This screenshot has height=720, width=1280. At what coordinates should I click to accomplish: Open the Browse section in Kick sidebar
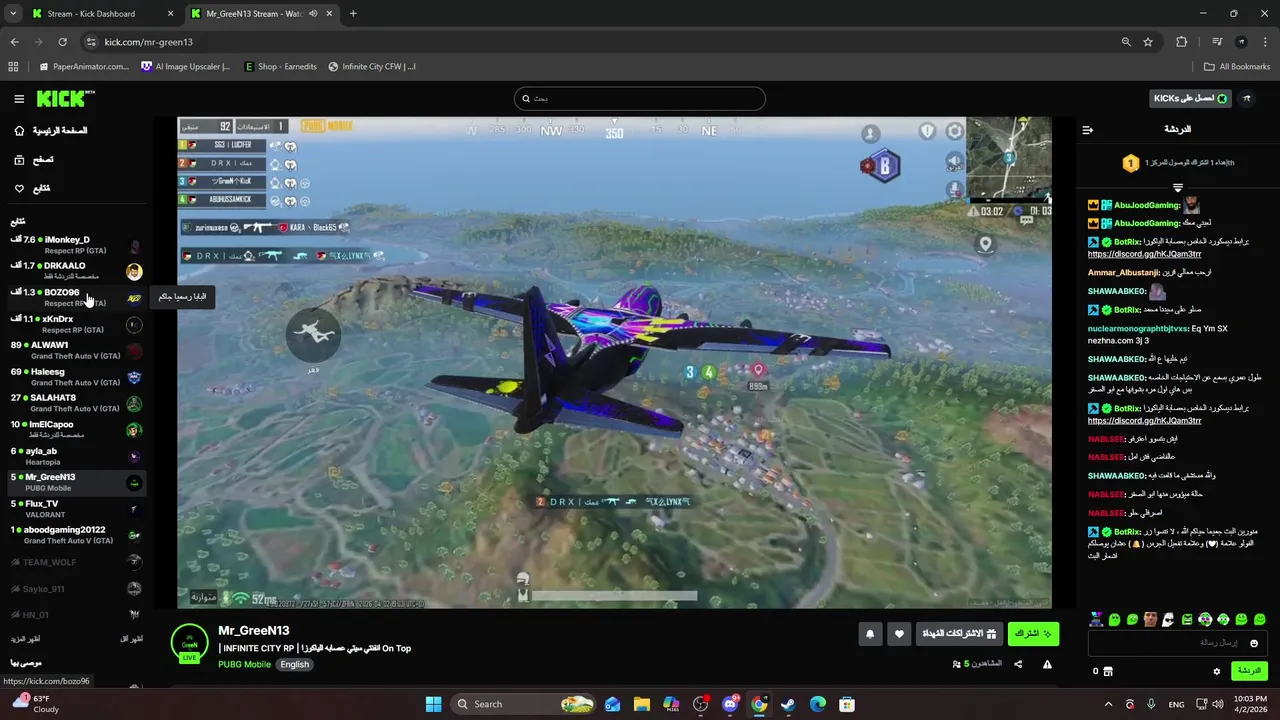tap(34, 160)
